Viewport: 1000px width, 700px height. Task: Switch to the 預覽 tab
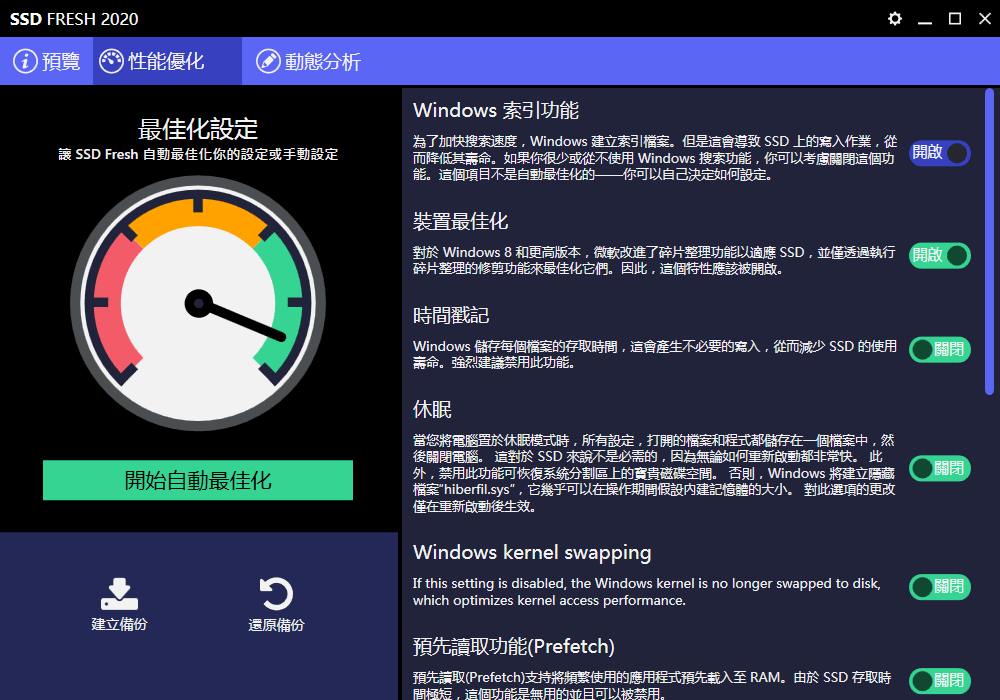point(47,62)
